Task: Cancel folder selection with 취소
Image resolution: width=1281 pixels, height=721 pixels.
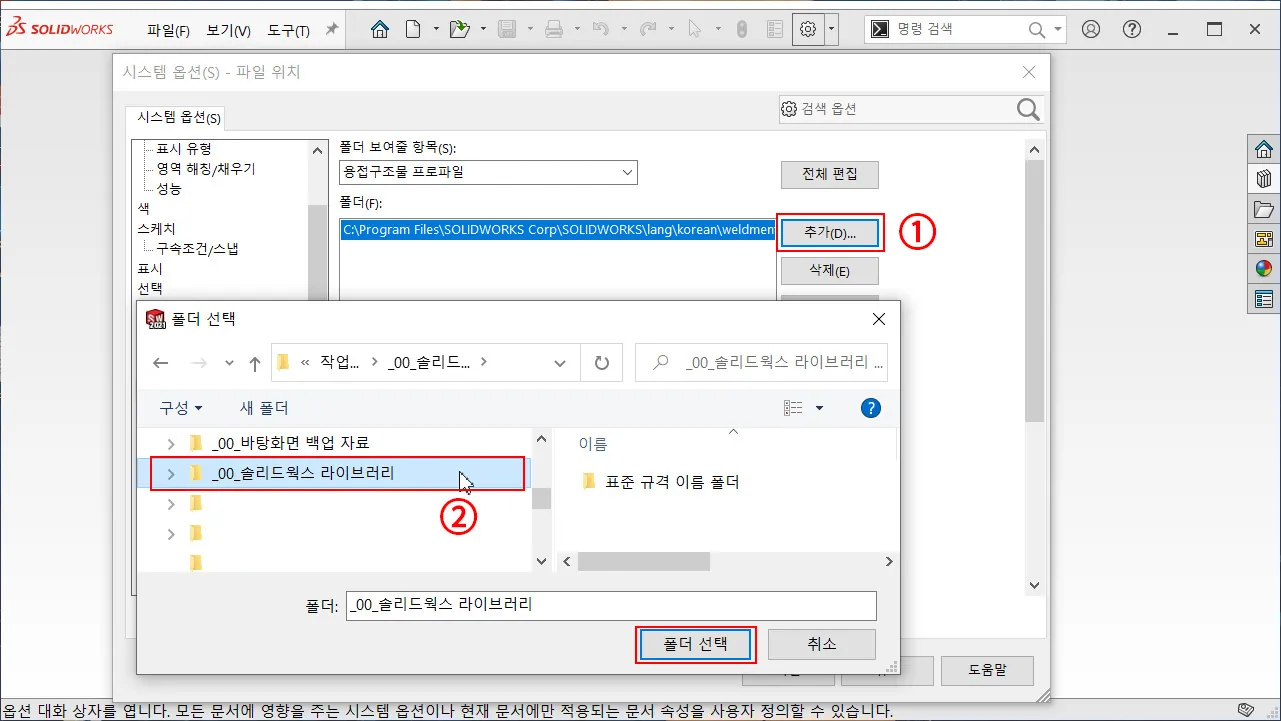Action: click(x=821, y=644)
